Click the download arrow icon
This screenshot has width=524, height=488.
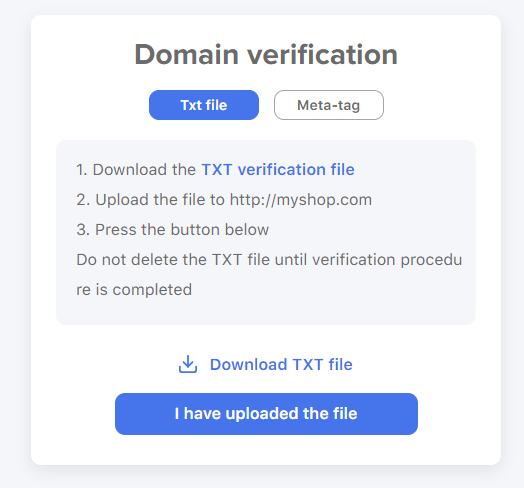[x=188, y=364]
